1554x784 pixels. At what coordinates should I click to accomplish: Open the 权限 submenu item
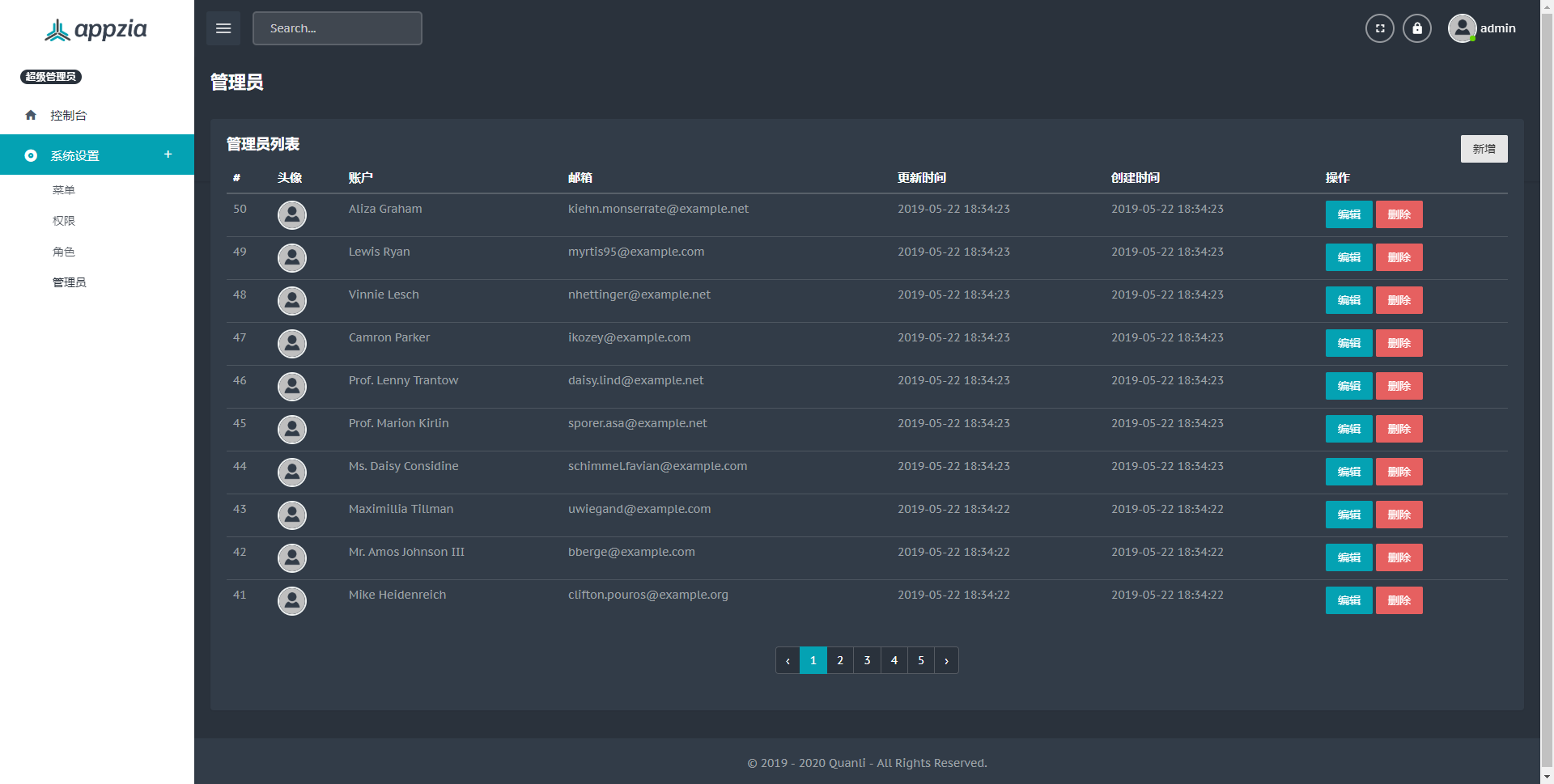tap(64, 221)
